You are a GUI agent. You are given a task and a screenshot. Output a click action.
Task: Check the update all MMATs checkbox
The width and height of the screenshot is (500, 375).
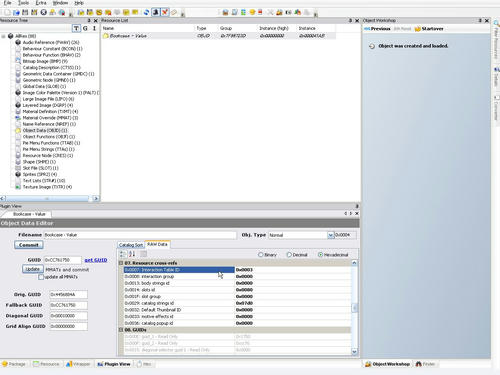pyautogui.click(x=41, y=277)
